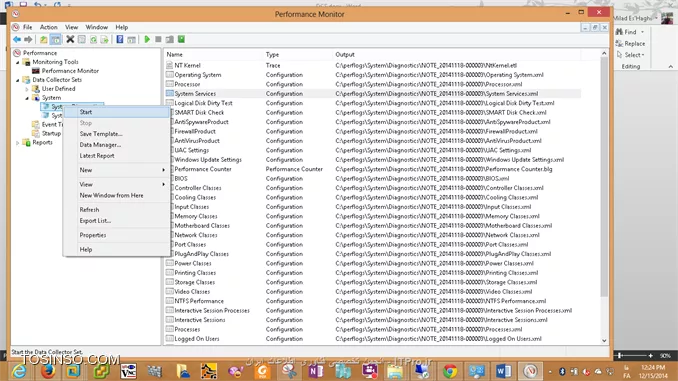
Task: Expand the New submenu in context menu
Action: click(116, 170)
